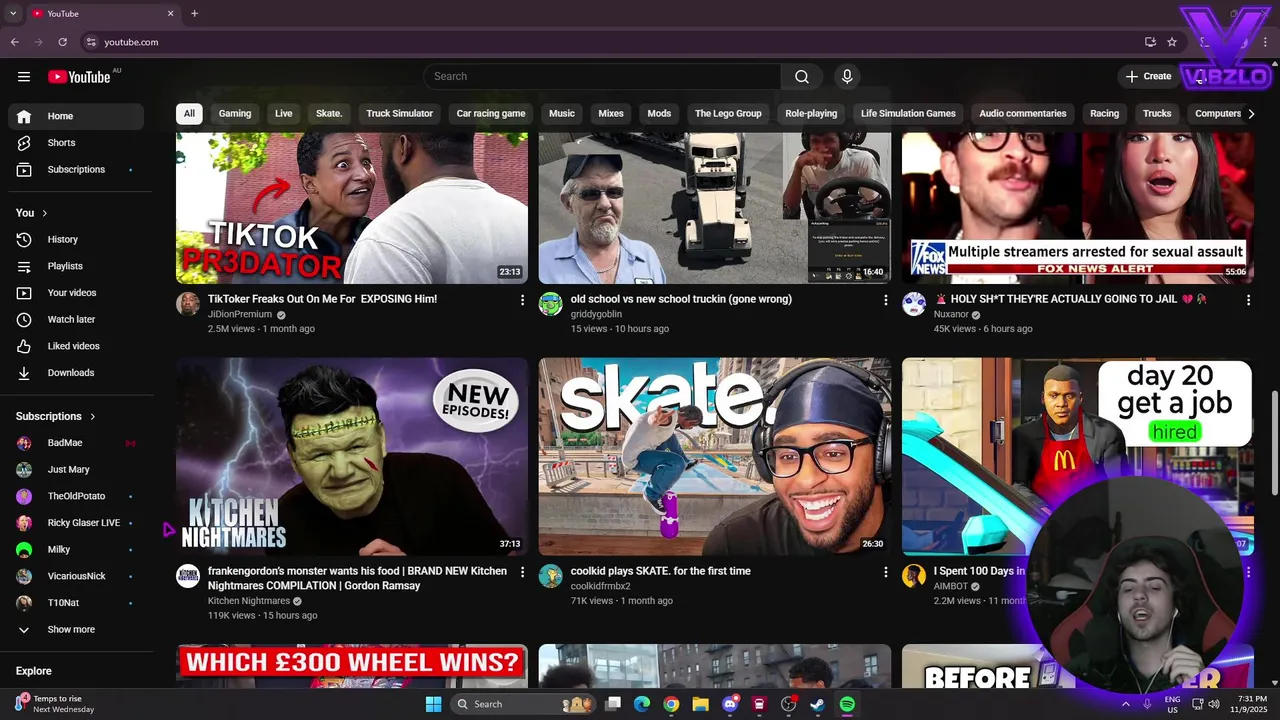Reload the page in the browser

[62, 42]
